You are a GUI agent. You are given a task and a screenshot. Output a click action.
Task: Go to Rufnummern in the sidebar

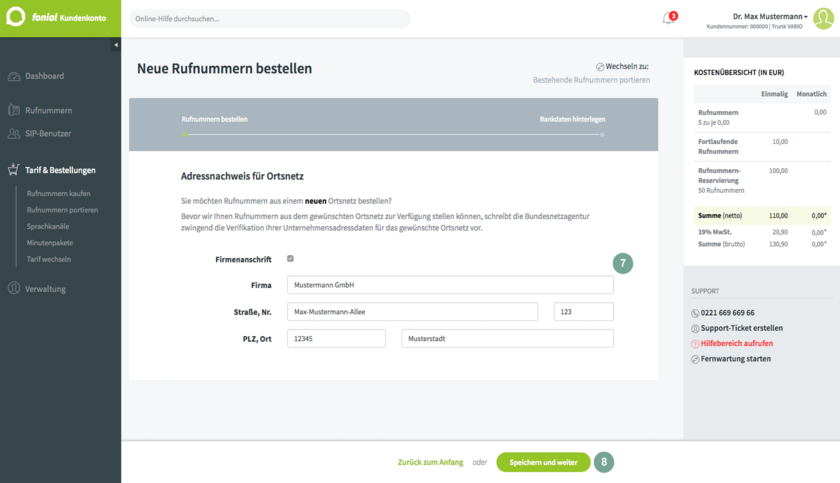(48, 110)
